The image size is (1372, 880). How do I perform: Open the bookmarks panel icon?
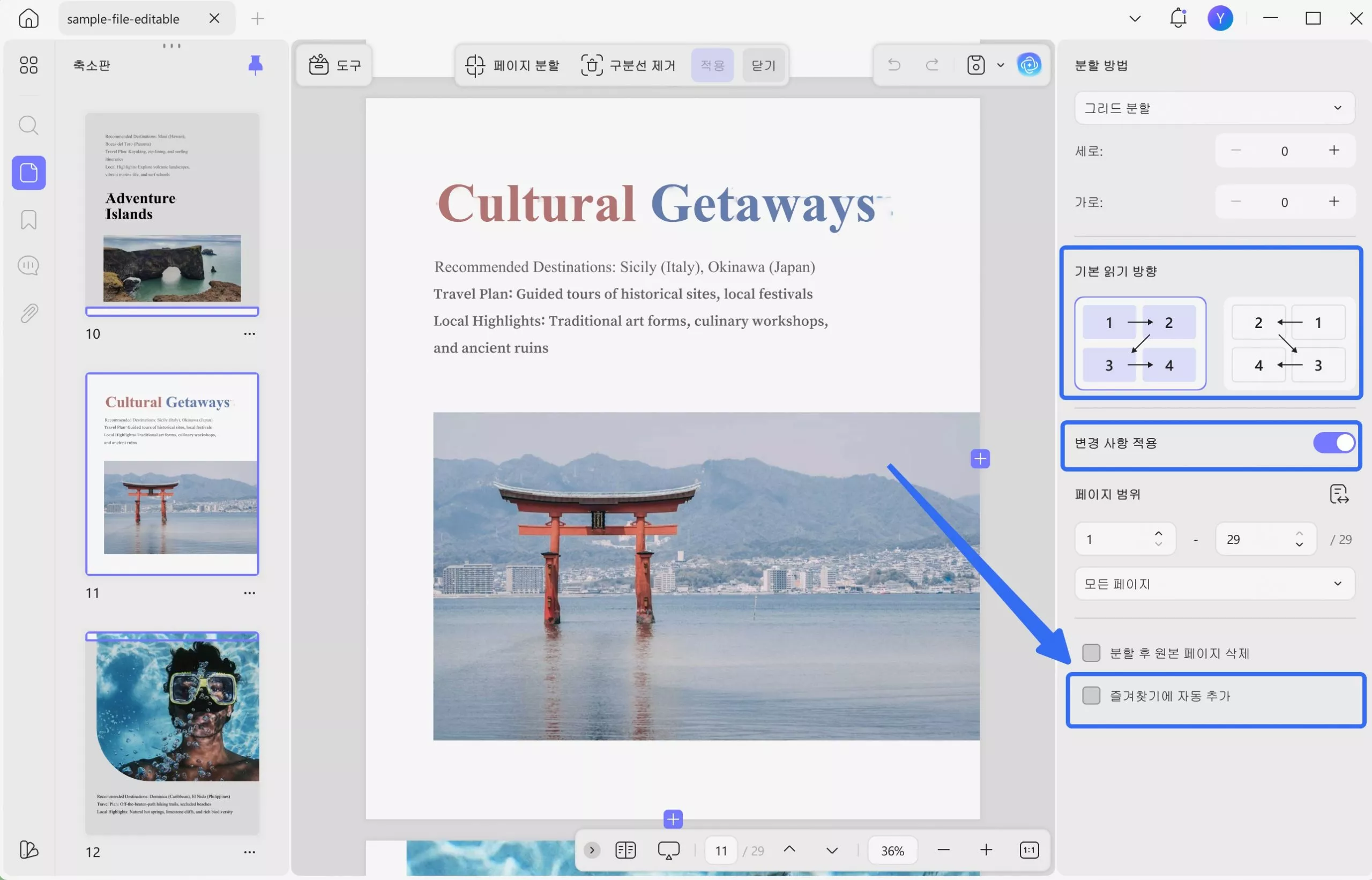pos(28,220)
